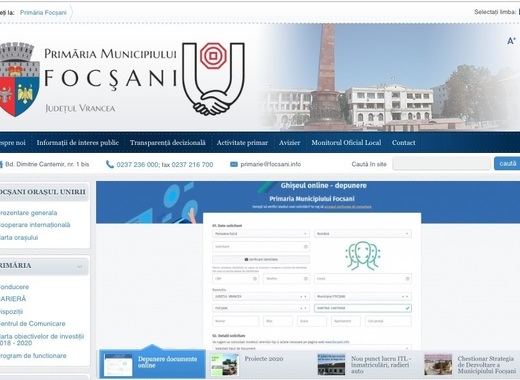Click the info icon in Solicitant field
Screen dimensions: 520x380
[x=306, y=247]
